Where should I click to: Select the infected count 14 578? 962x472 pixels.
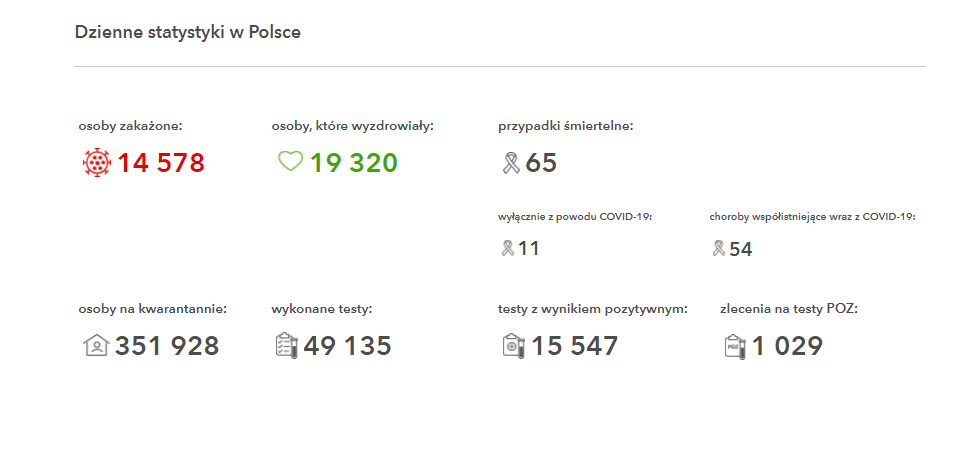tap(161, 163)
